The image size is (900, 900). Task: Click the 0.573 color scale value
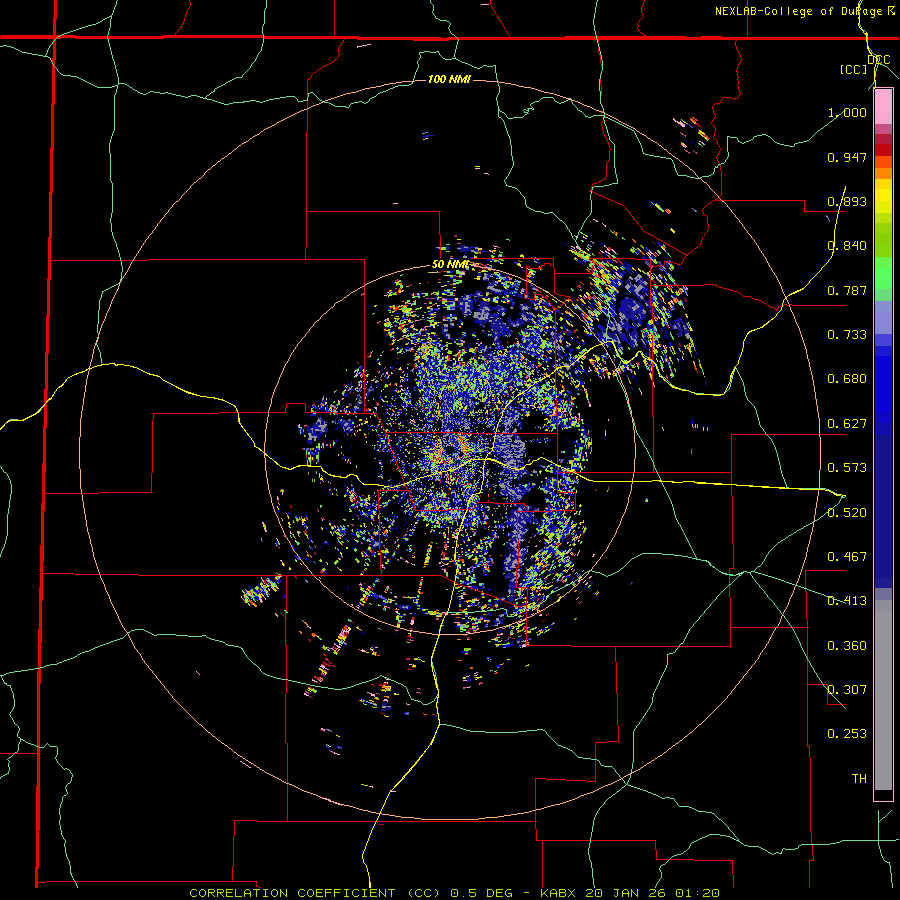pyautogui.click(x=847, y=468)
